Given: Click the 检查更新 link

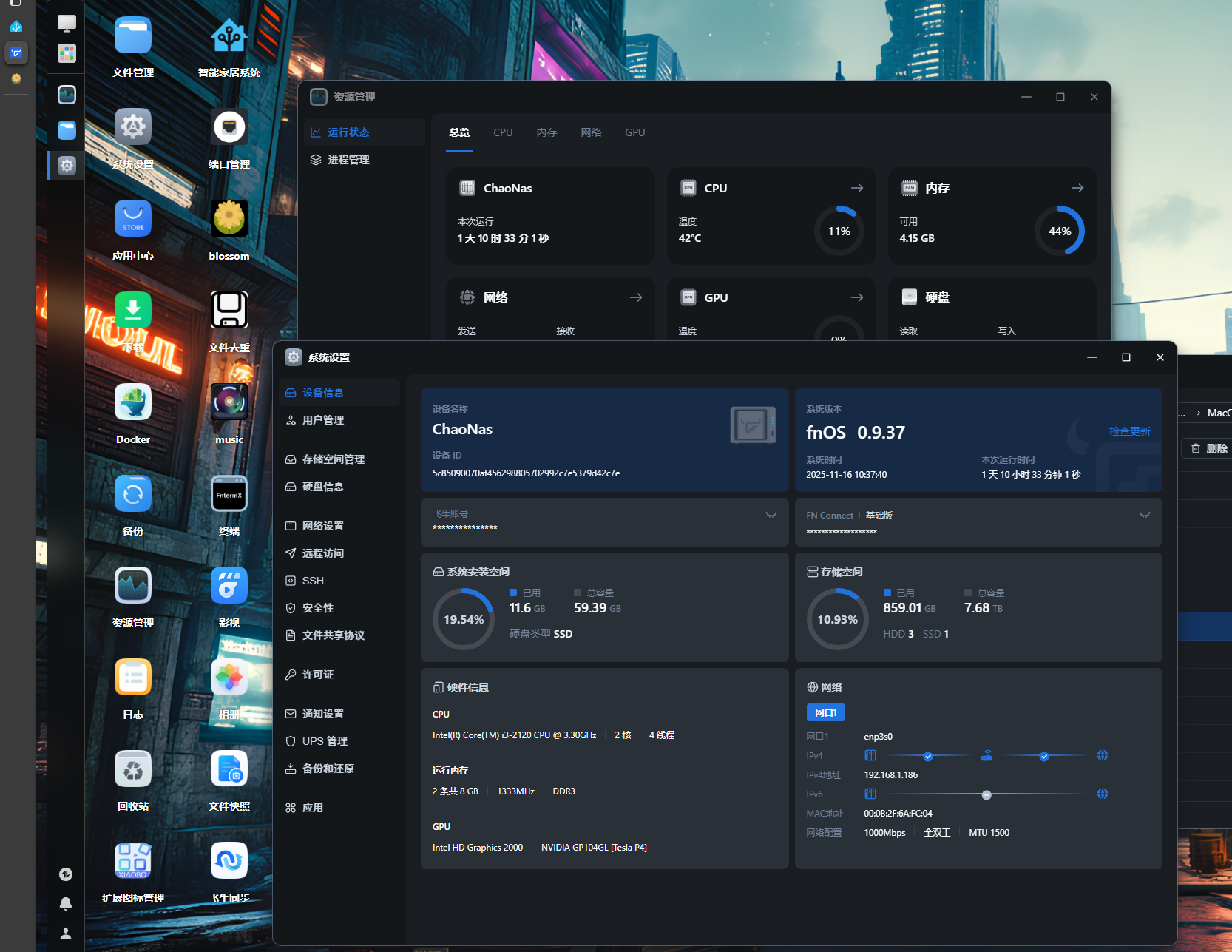Looking at the screenshot, I should click(x=1129, y=431).
